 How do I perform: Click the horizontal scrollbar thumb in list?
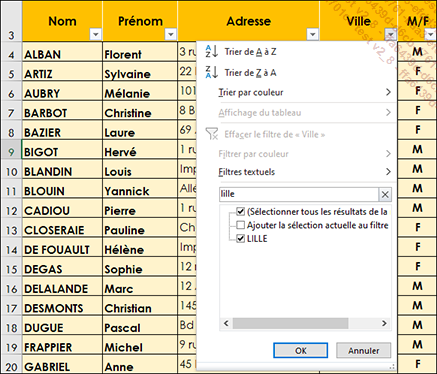(290, 323)
